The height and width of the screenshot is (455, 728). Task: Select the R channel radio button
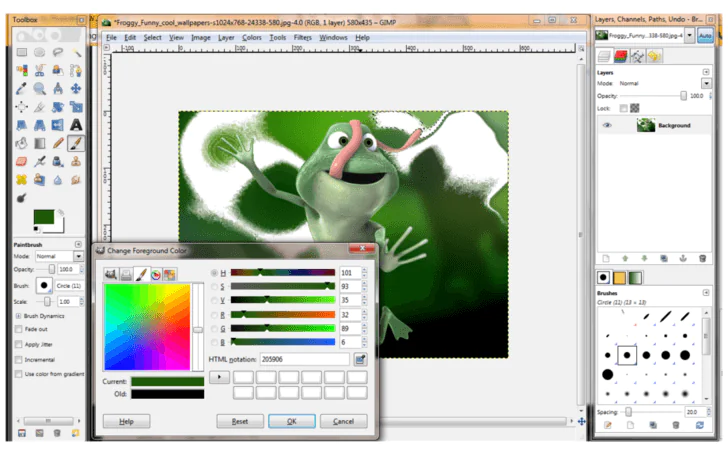[214, 314]
